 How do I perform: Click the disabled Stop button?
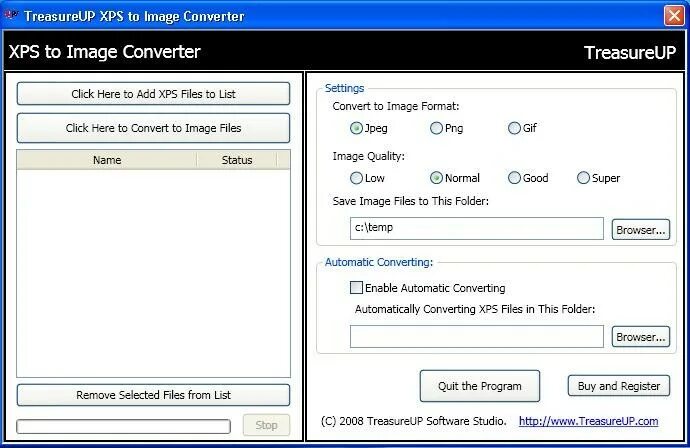[x=266, y=425]
